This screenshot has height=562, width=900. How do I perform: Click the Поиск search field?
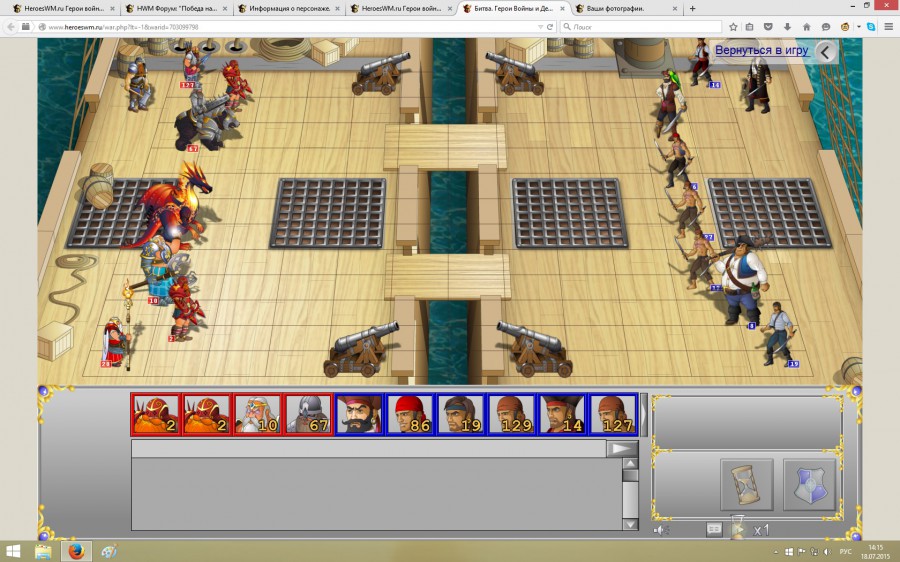pyautogui.click(x=641, y=27)
